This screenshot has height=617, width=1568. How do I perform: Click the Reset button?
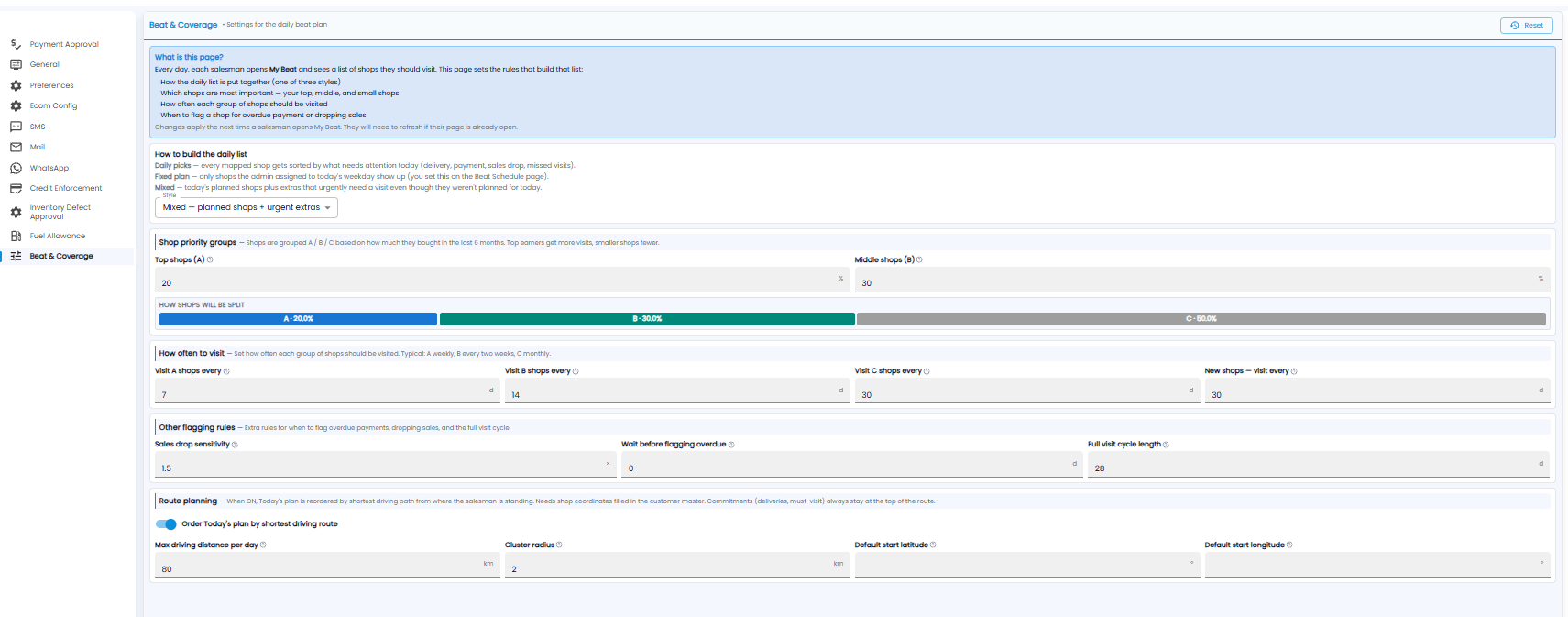coord(1527,26)
